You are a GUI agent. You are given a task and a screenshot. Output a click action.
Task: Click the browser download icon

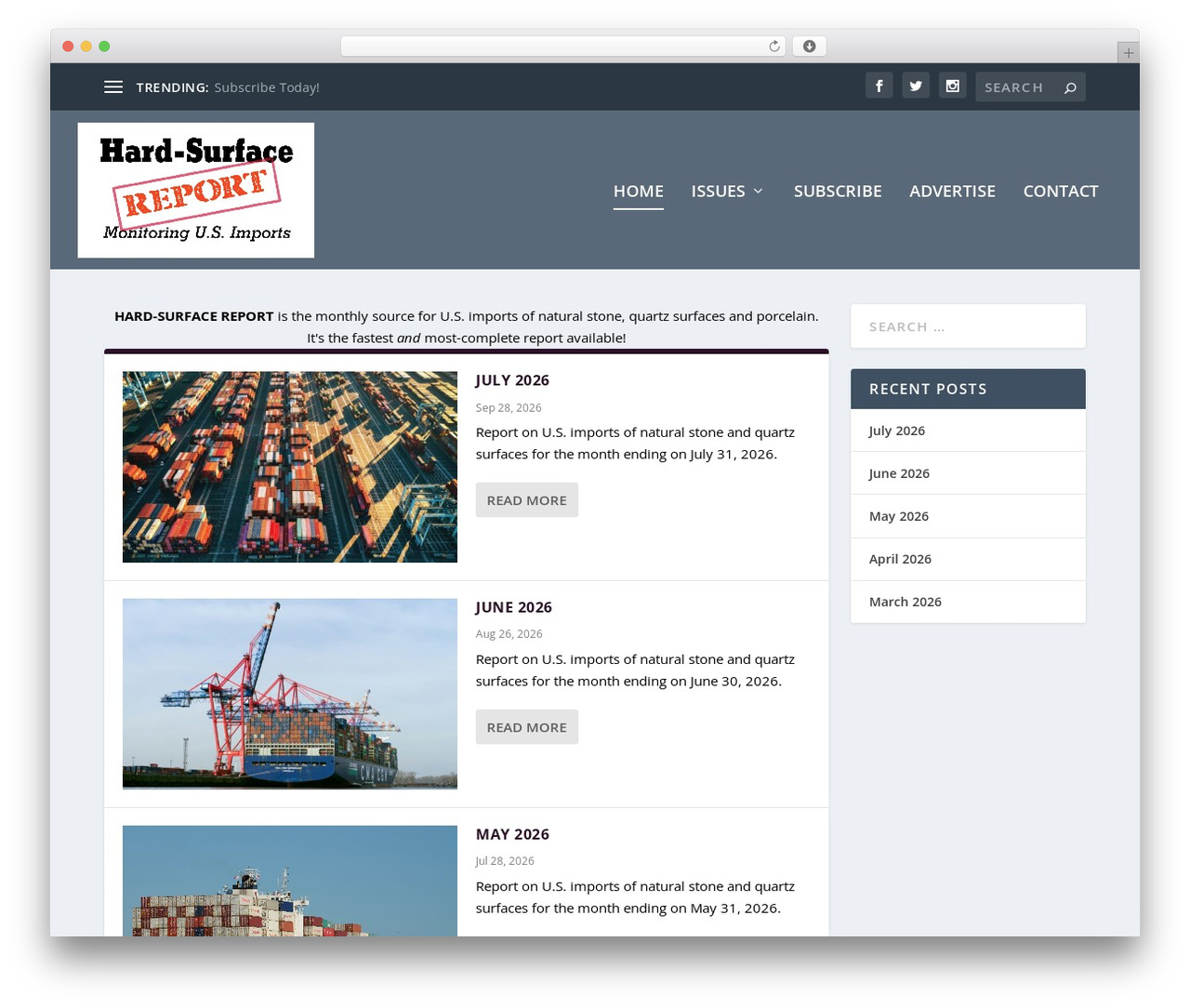810,46
